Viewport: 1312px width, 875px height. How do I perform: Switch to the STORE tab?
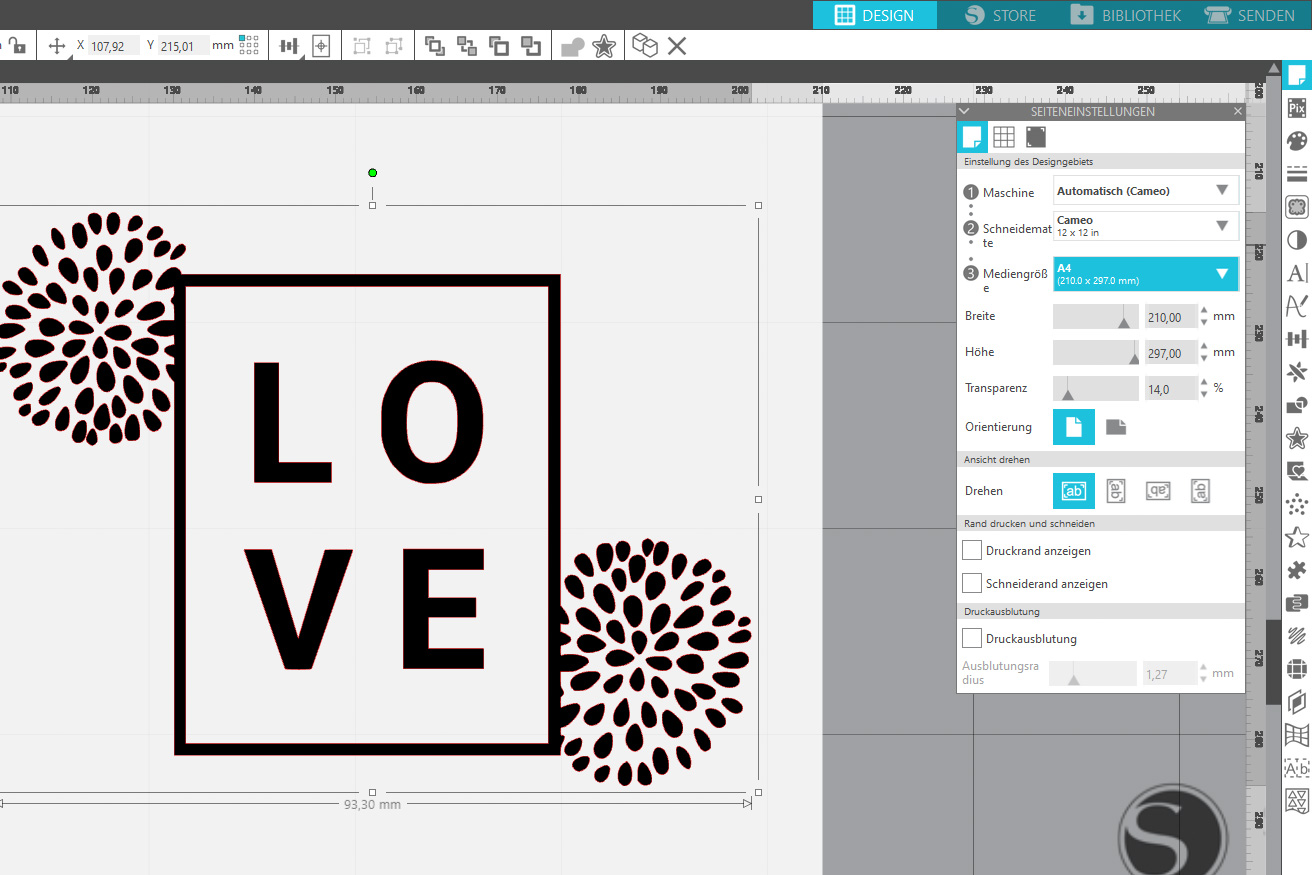click(x=1000, y=15)
